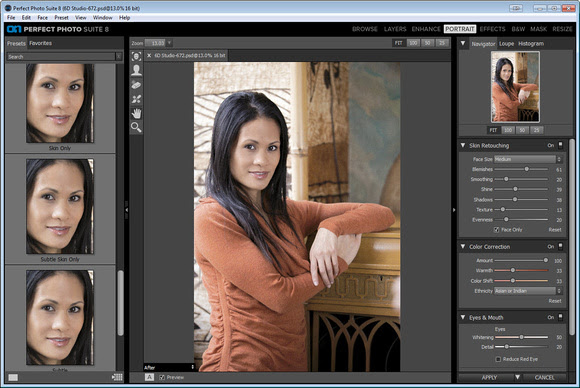Open the Preset menu

click(61, 17)
